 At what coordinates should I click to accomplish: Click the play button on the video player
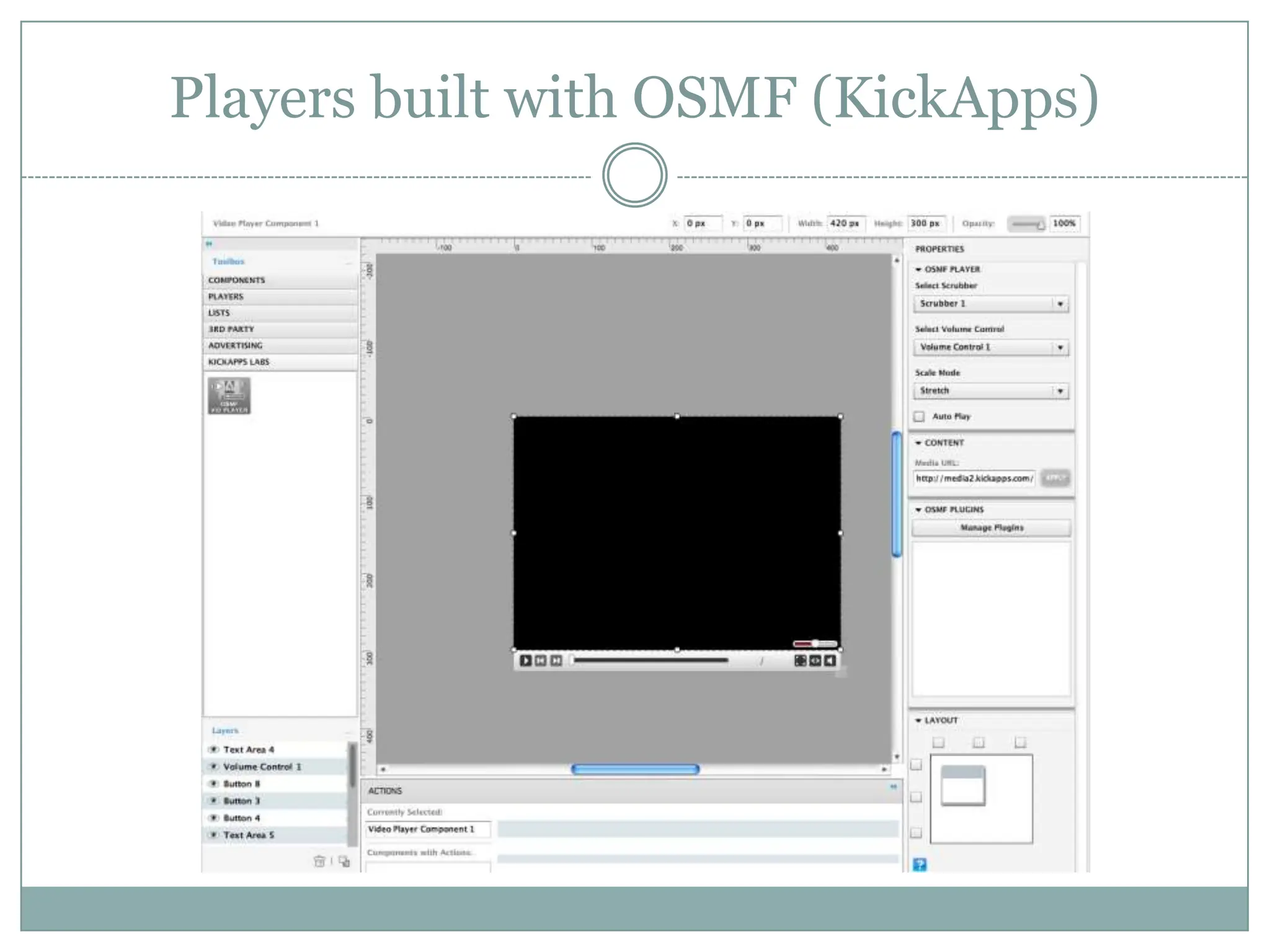pos(525,661)
